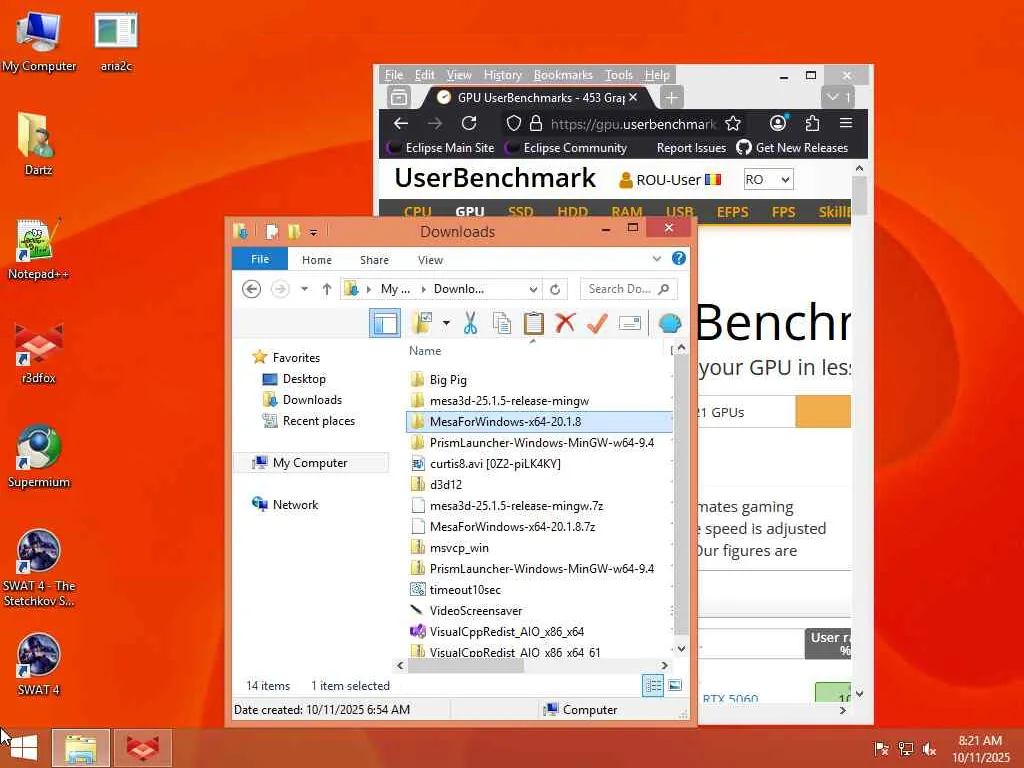Click the Copy pages icon

502,323
